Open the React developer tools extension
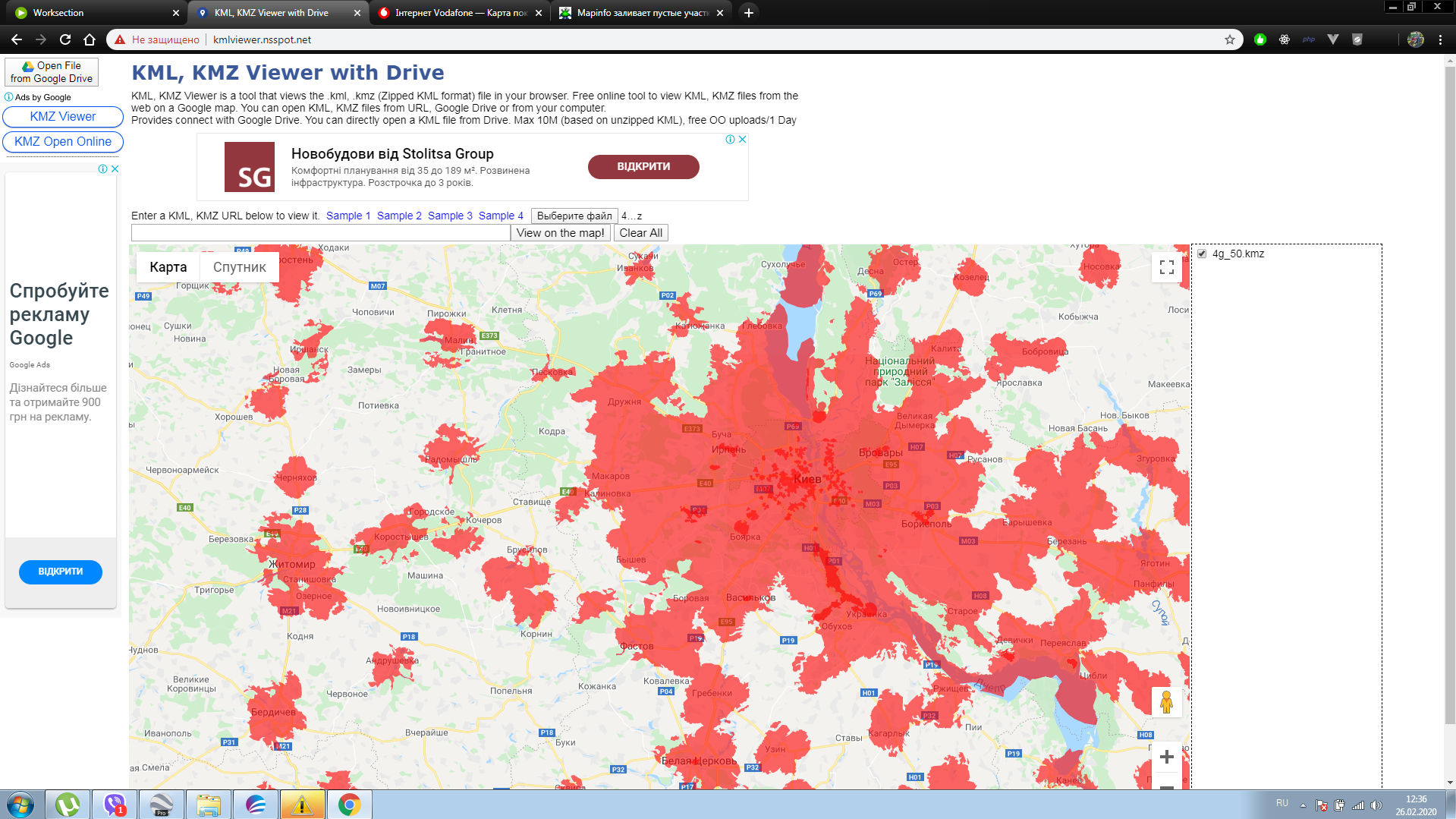The height and width of the screenshot is (819, 1456). coord(1285,39)
